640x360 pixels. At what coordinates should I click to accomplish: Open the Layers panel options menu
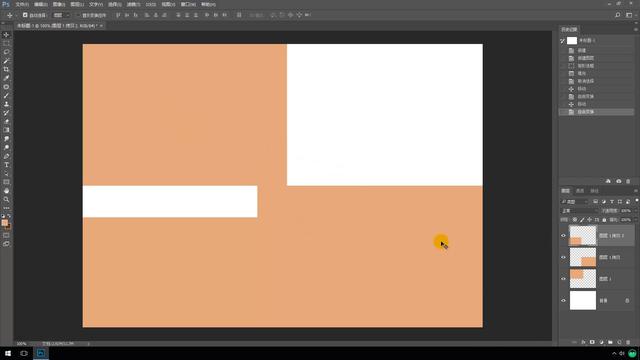pyautogui.click(x=636, y=191)
